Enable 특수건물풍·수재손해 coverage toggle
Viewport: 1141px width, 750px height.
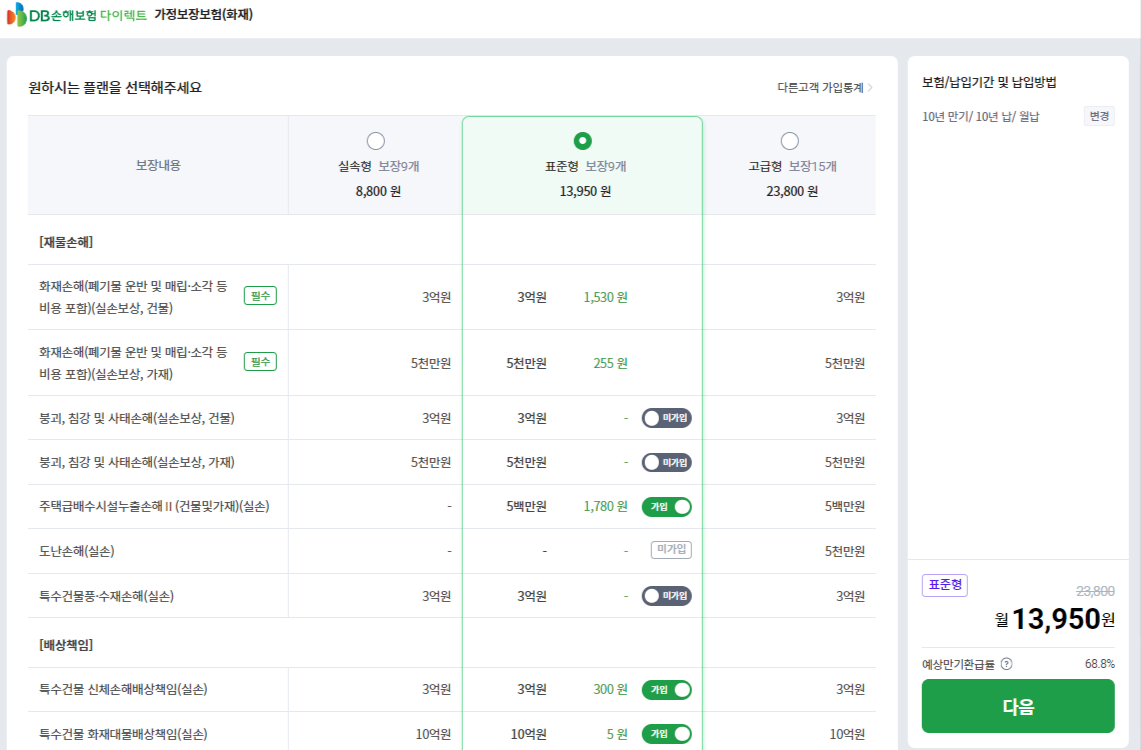coord(667,596)
